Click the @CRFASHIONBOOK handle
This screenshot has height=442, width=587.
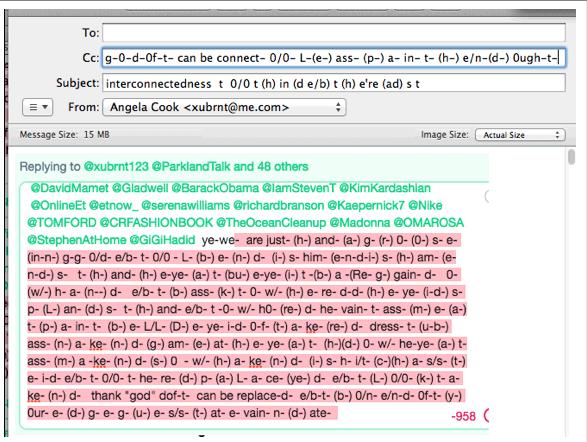click(156, 223)
